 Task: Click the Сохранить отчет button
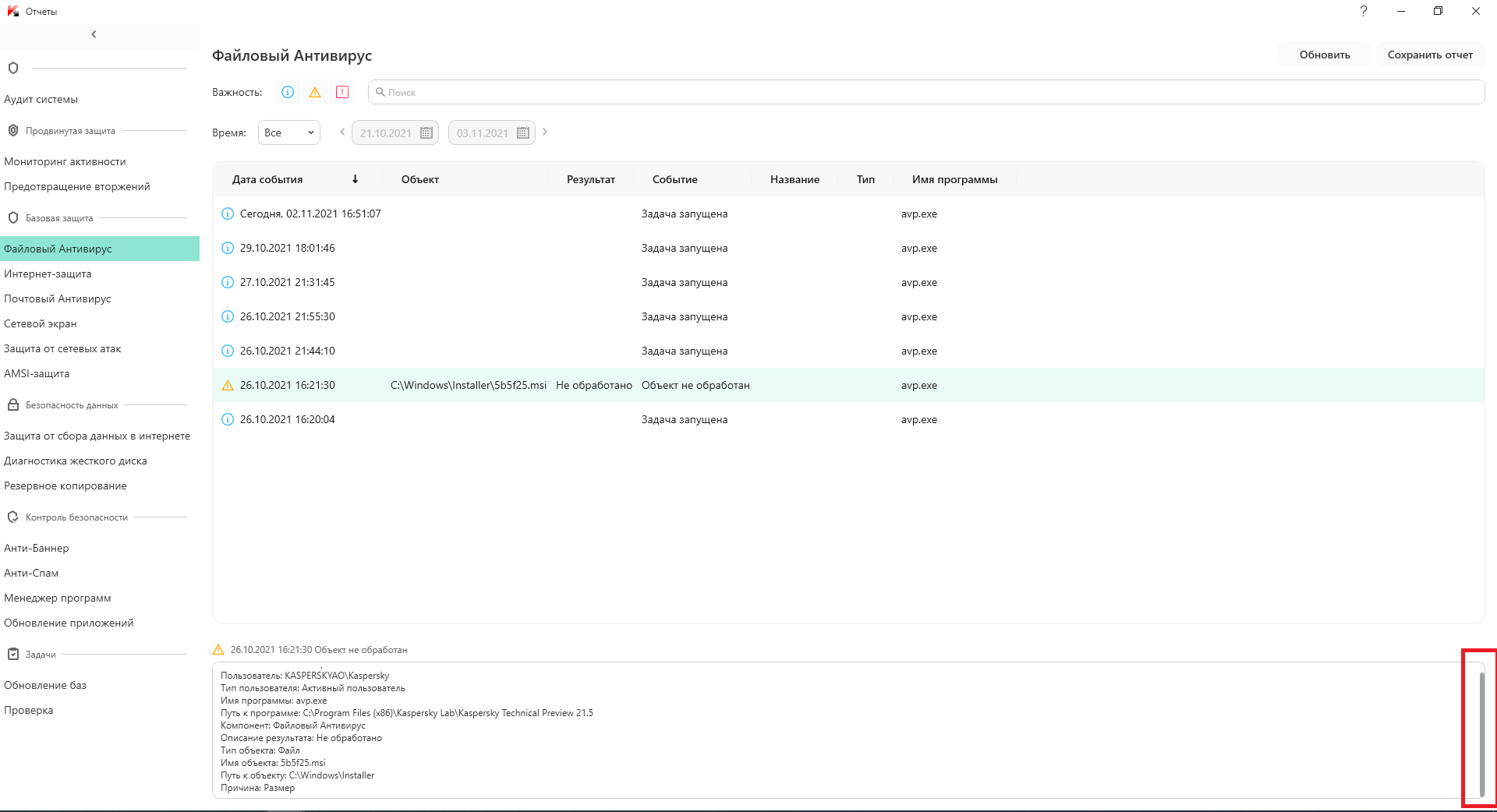(1430, 55)
